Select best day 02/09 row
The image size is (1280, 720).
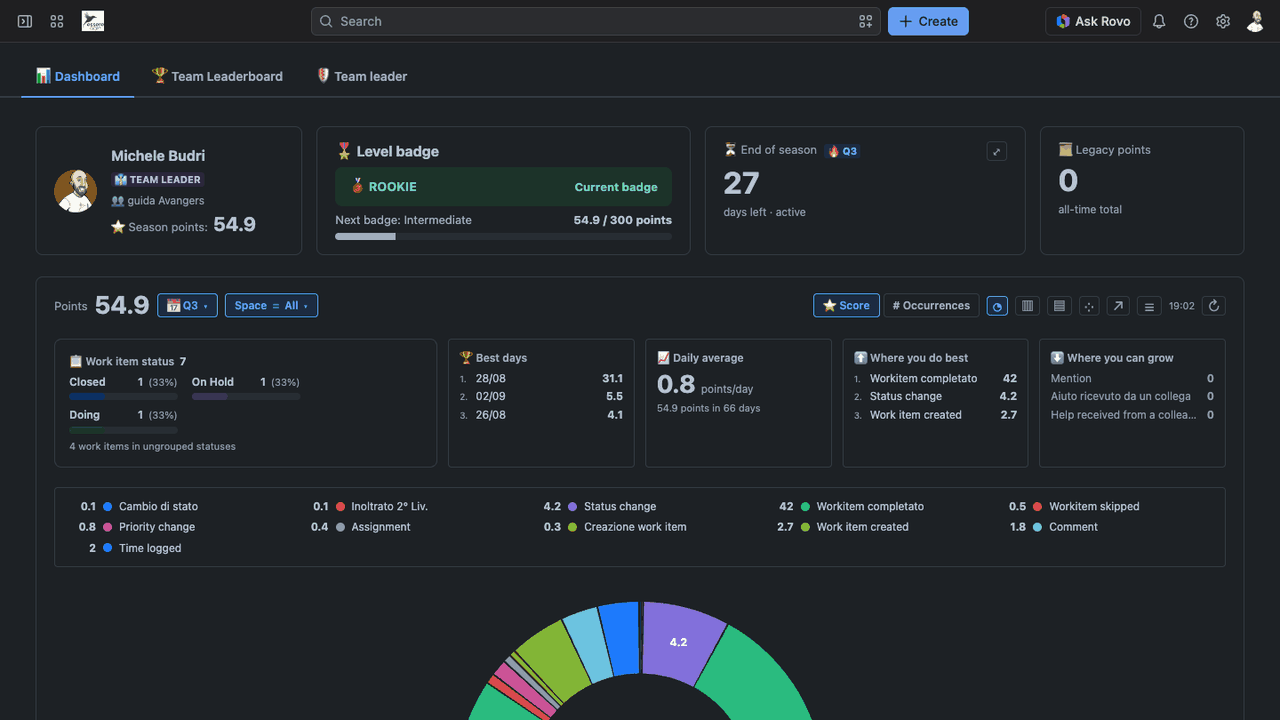(x=541, y=397)
